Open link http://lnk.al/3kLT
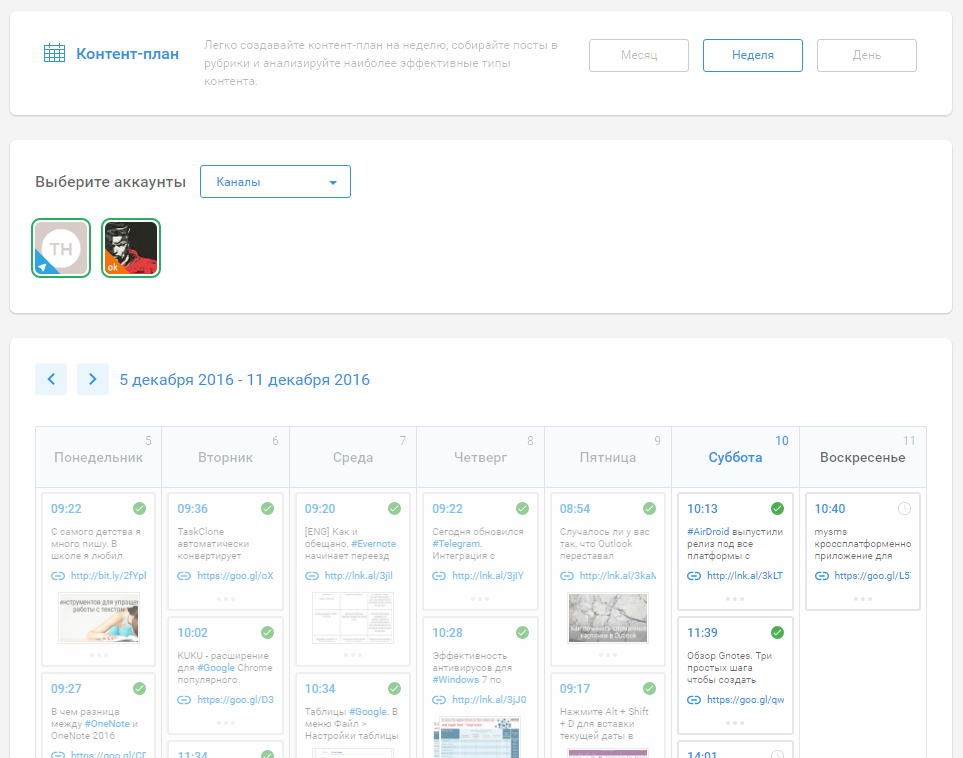The width and height of the screenshot is (963, 758). (745, 576)
